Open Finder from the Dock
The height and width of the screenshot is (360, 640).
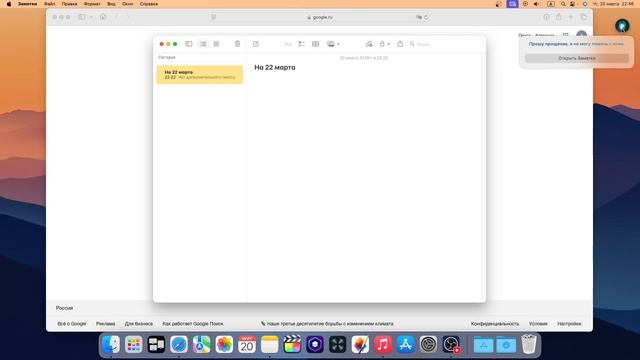[x=111, y=344]
